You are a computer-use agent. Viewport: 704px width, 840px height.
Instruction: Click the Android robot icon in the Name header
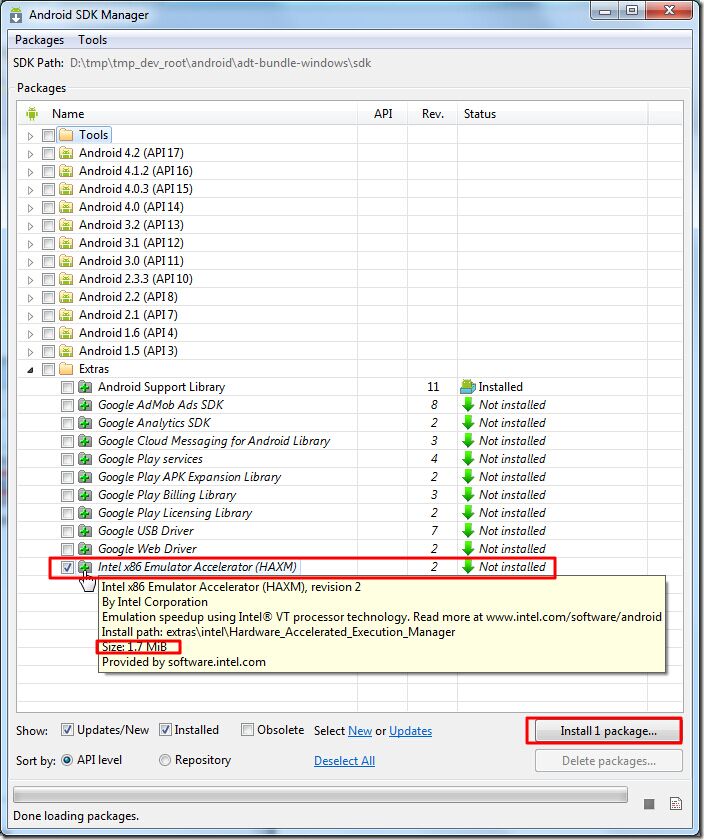coord(32,114)
